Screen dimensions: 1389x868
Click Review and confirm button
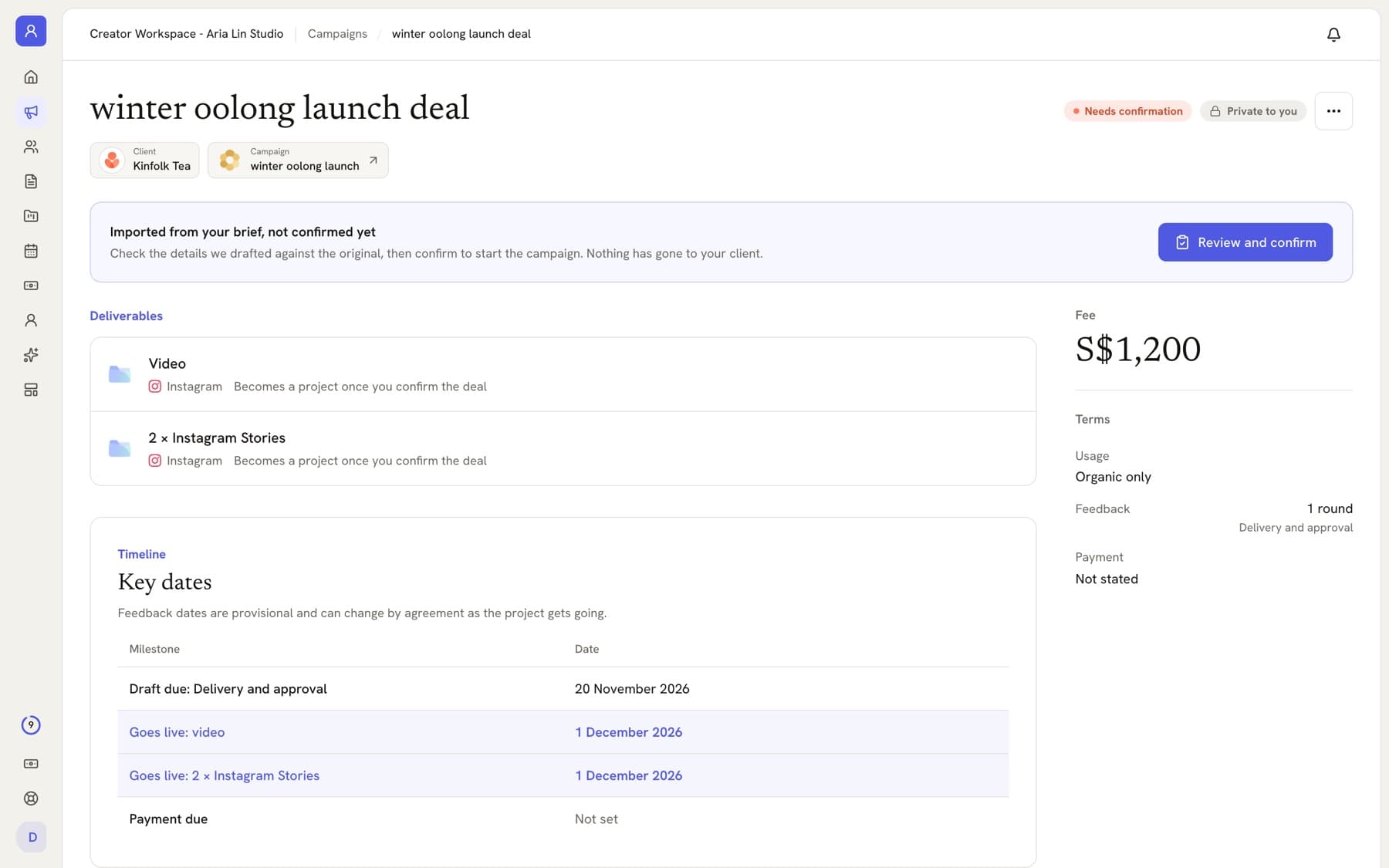tap(1245, 242)
